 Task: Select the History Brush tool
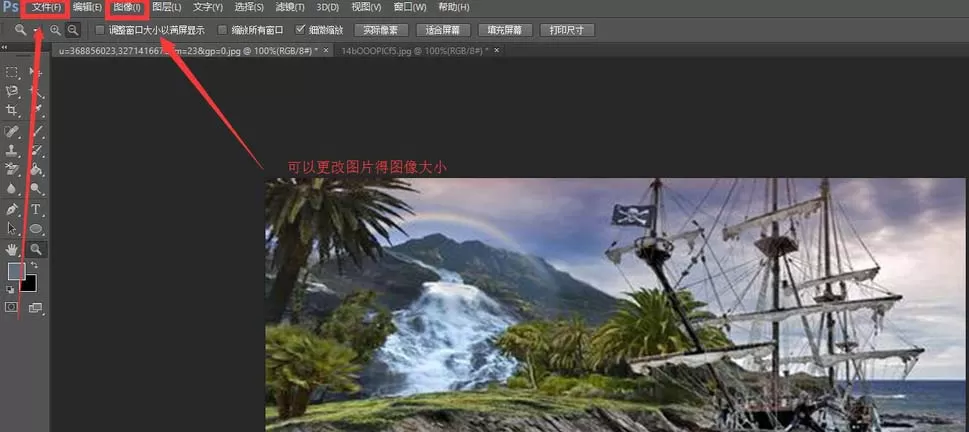point(36,150)
